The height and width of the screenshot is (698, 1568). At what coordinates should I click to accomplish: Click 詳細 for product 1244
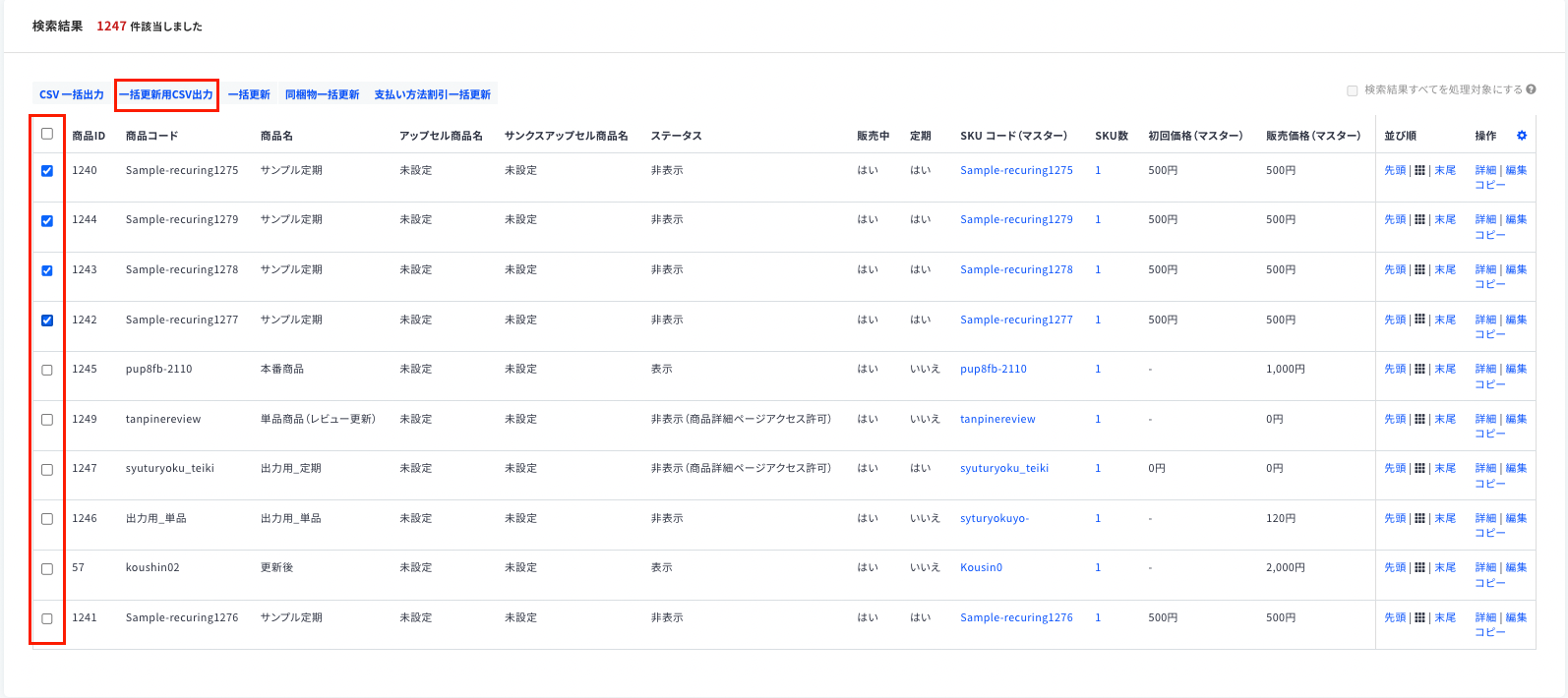[1485, 219]
